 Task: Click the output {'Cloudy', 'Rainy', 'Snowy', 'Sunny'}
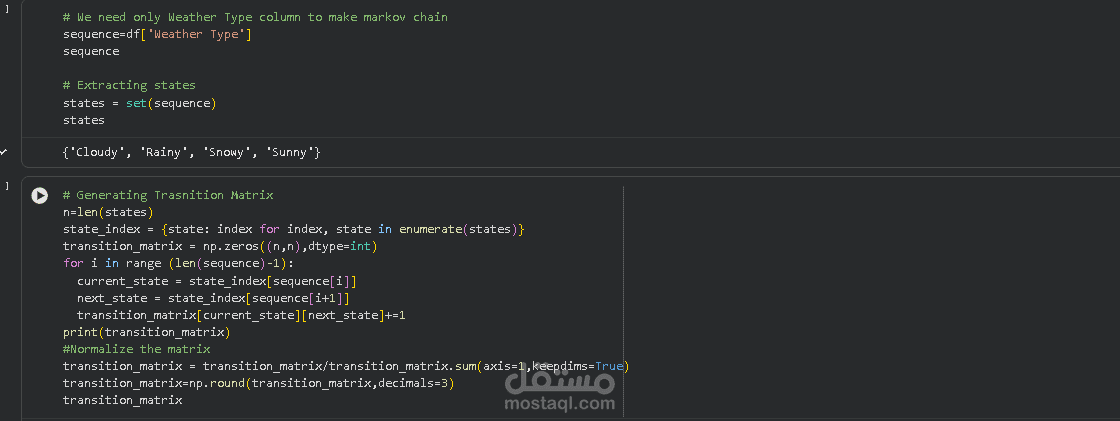(191, 152)
